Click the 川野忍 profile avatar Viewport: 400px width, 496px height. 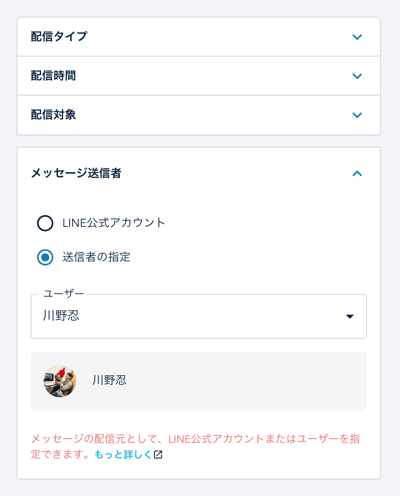(60, 381)
